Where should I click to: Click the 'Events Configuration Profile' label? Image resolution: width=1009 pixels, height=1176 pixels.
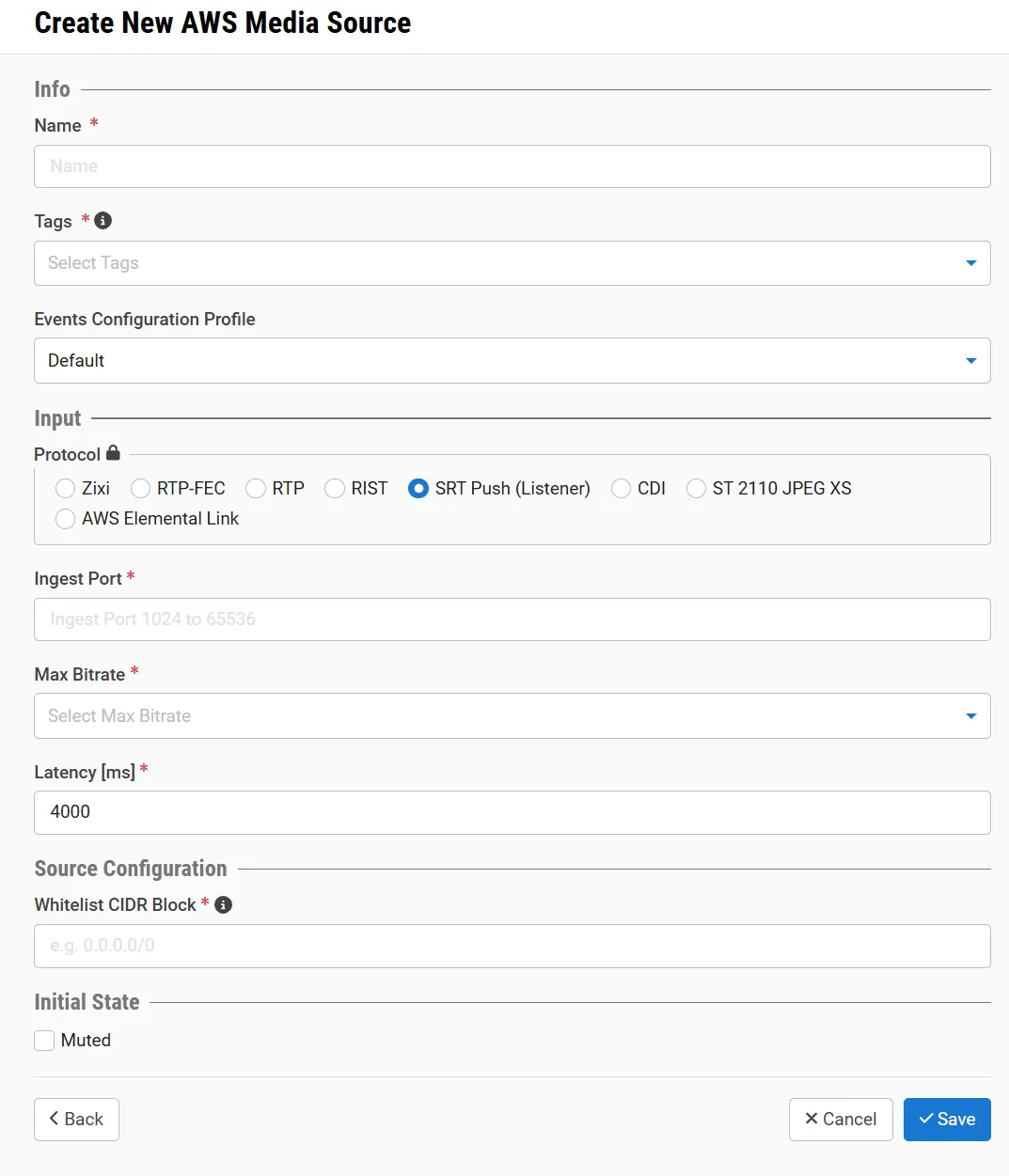tap(145, 320)
